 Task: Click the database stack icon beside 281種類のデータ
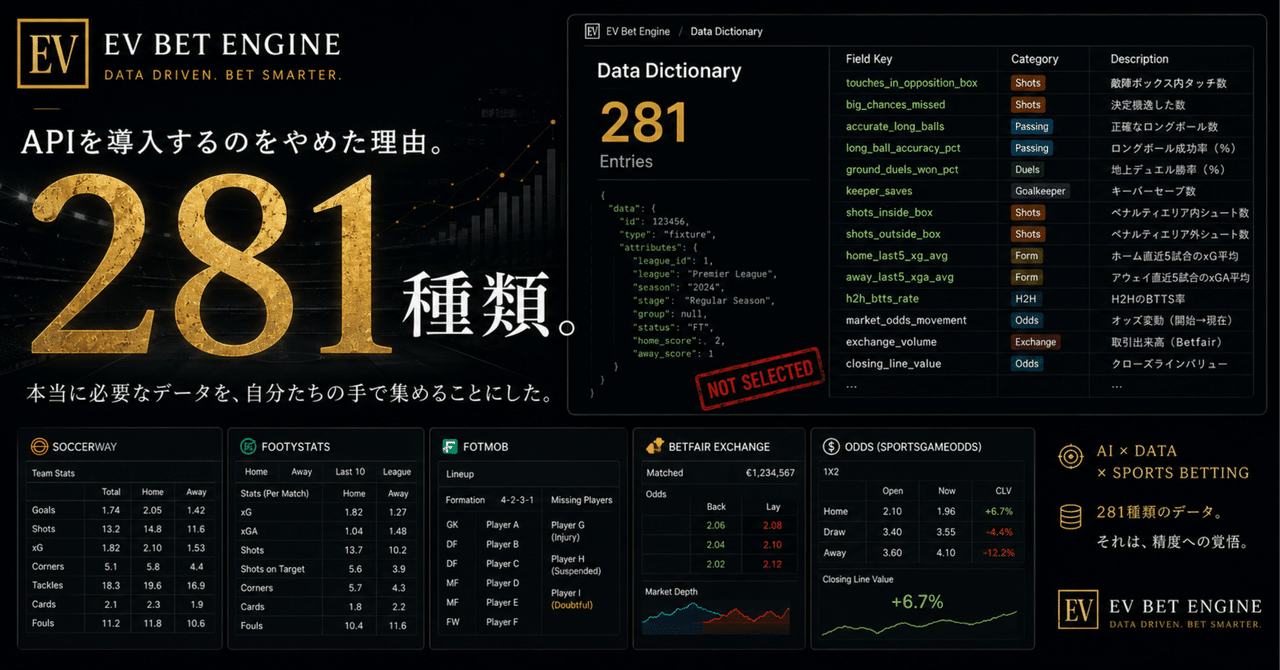tap(1070, 517)
